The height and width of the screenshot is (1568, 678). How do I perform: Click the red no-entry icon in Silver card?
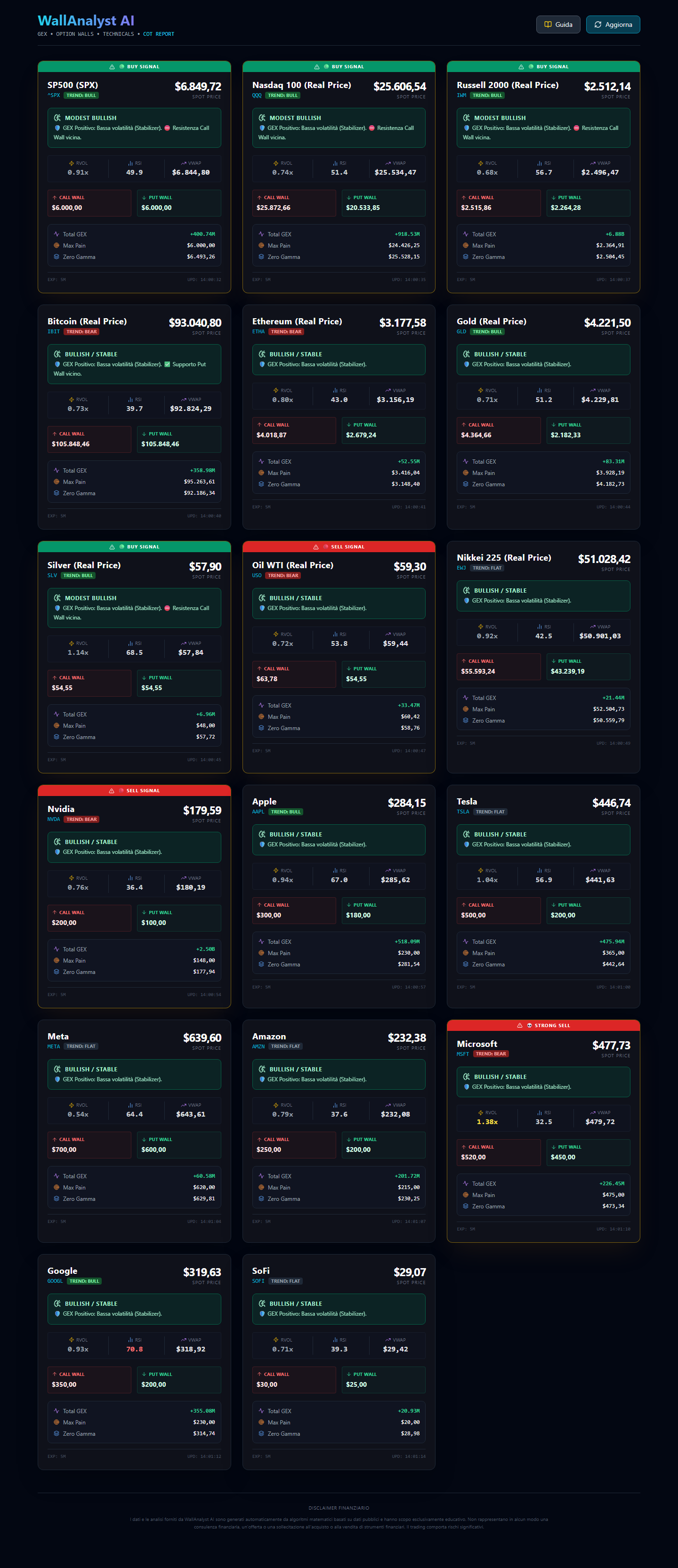point(167,608)
